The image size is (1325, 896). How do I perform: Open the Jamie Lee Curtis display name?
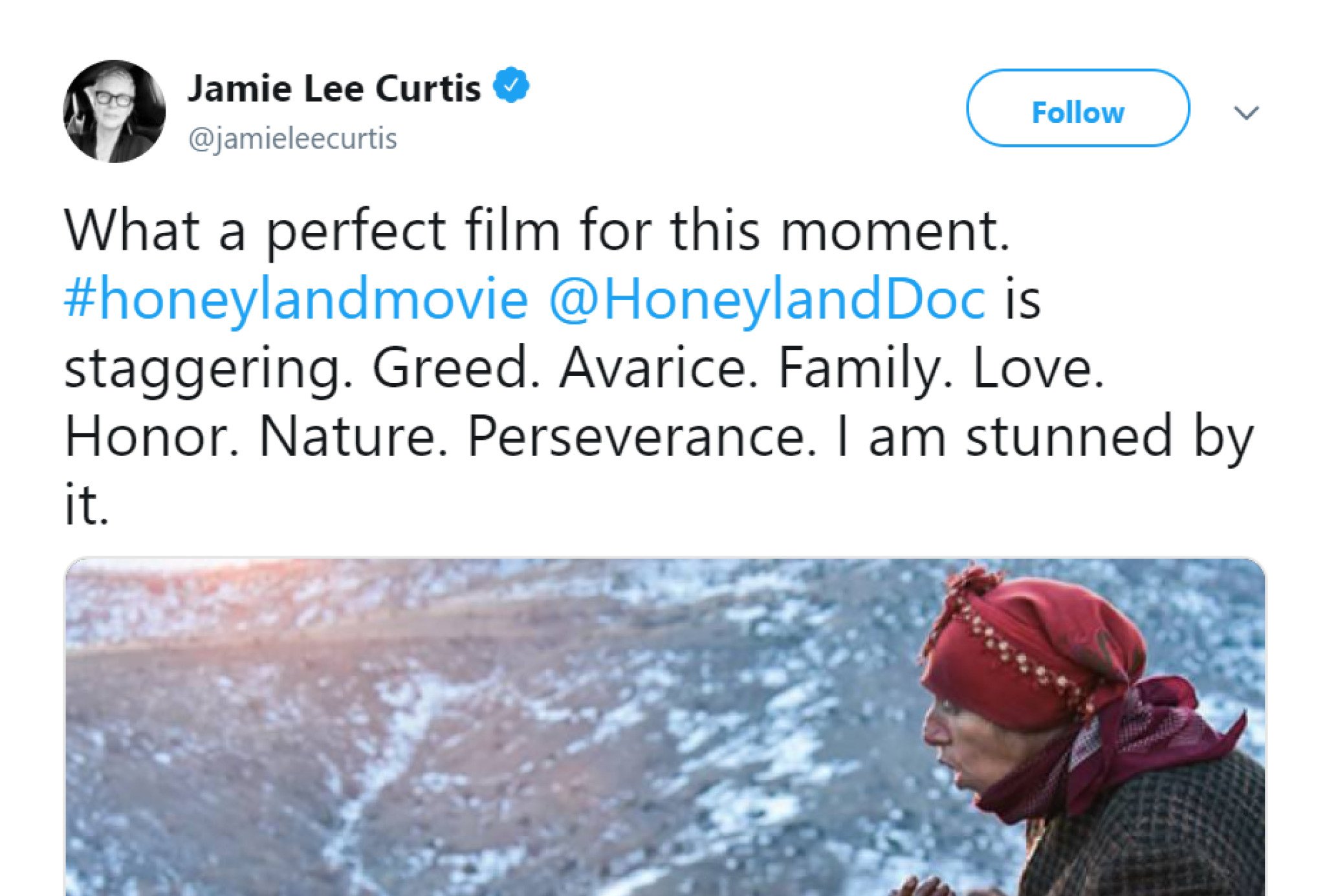[334, 88]
